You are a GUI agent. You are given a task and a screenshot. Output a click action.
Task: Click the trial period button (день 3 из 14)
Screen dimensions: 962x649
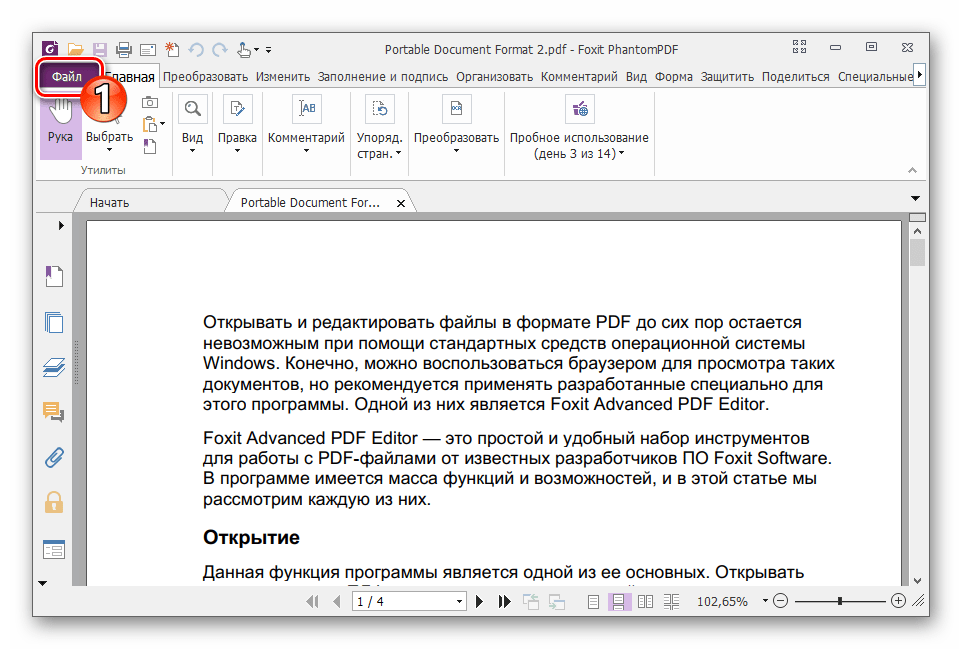(x=580, y=132)
